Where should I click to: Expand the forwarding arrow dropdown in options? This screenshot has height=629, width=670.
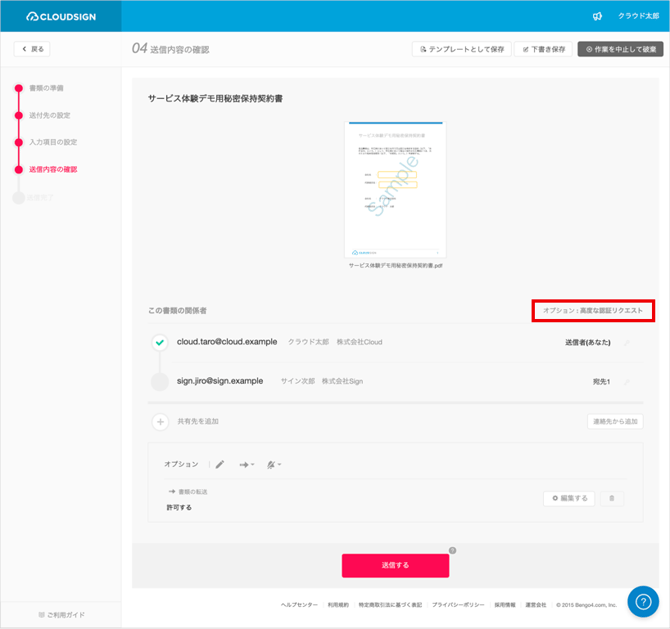pos(246,464)
